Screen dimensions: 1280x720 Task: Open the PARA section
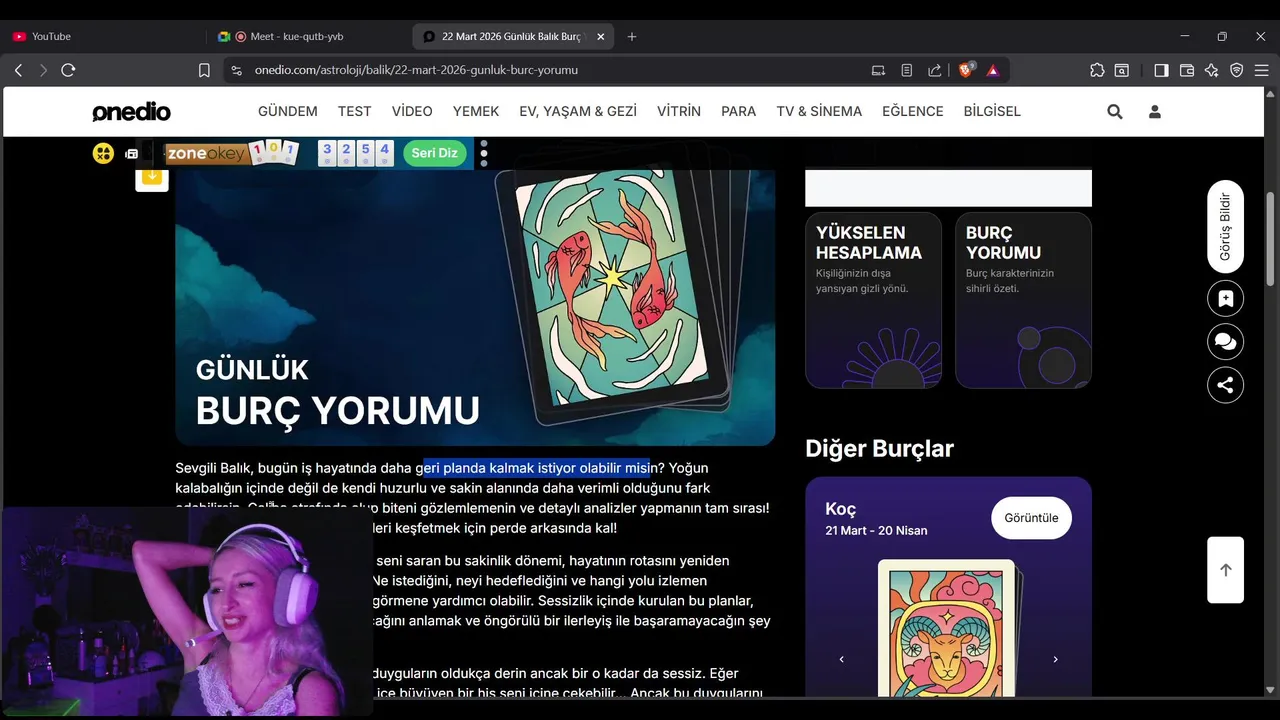(738, 111)
